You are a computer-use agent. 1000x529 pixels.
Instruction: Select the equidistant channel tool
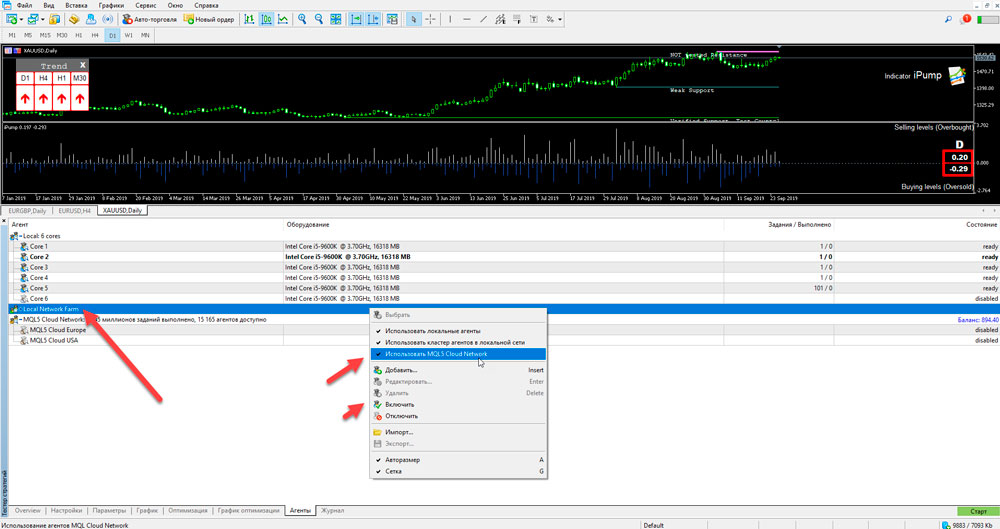coord(500,19)
